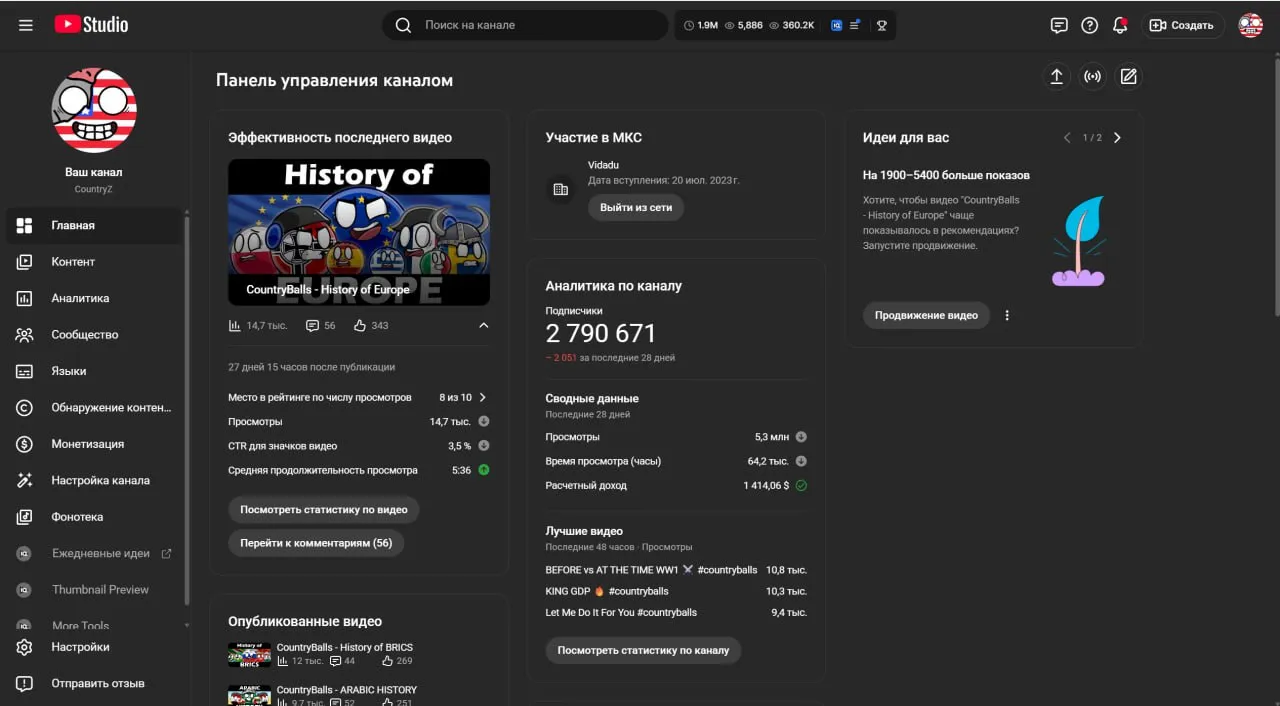The height and width of the screenshot is (706, 1280).
Task: Open Обнаружение контента in the sidebar
Action: [x=94, y=408]
